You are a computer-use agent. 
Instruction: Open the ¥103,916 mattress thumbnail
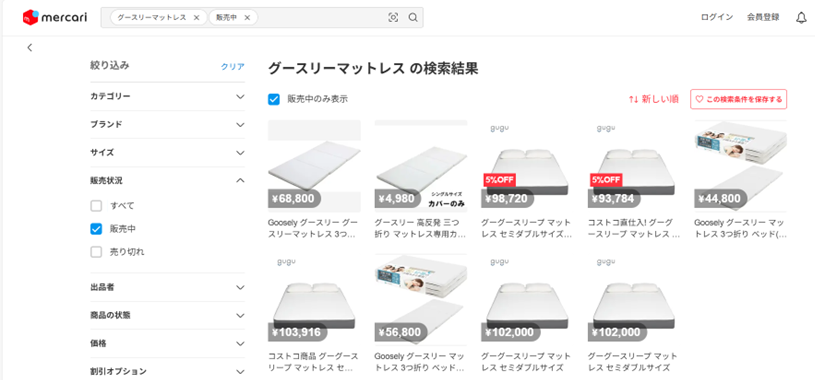pyautogui.click(x=314, y=300)
